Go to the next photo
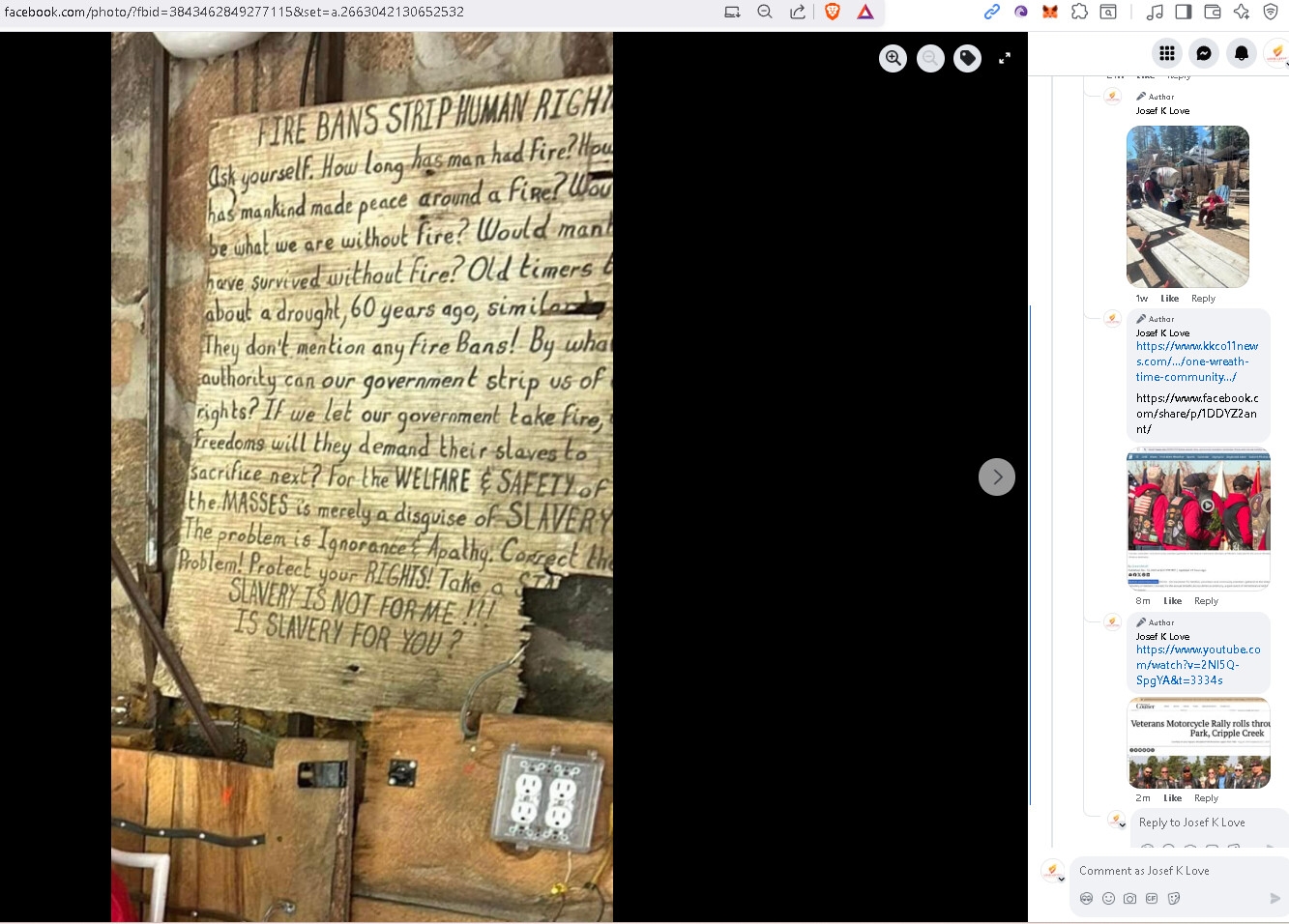 997,476
